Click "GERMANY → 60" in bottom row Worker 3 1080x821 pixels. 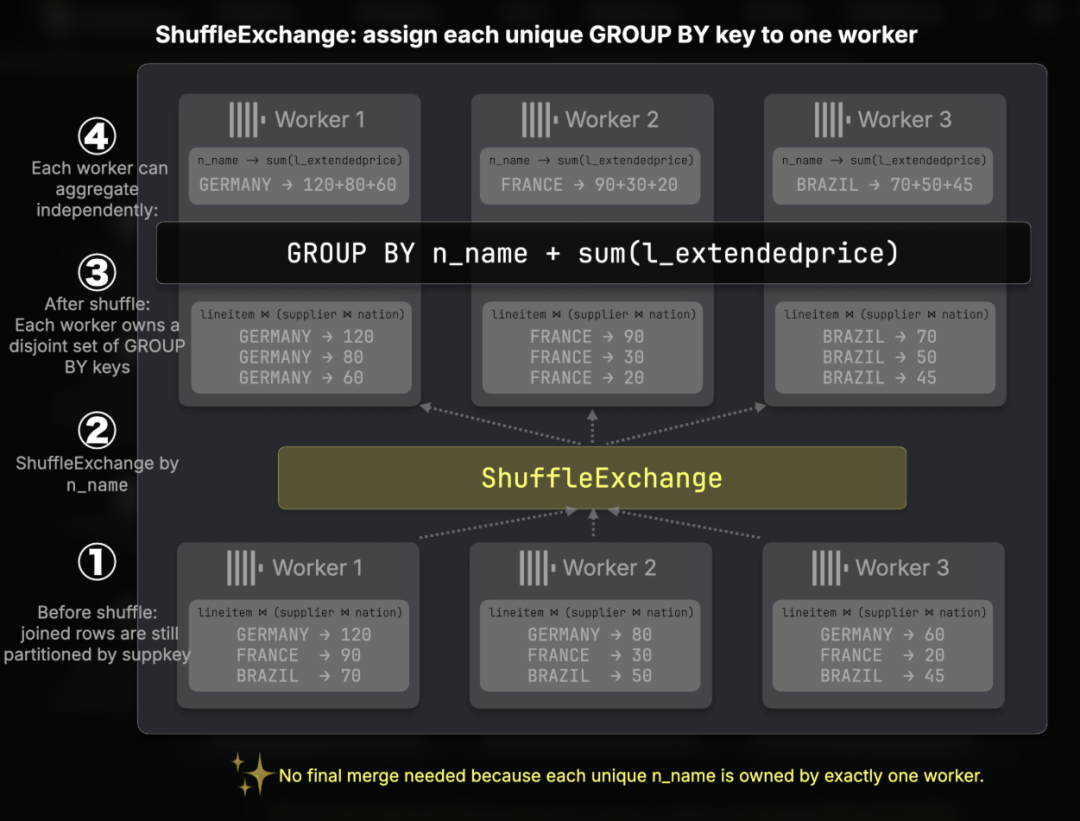882,634
